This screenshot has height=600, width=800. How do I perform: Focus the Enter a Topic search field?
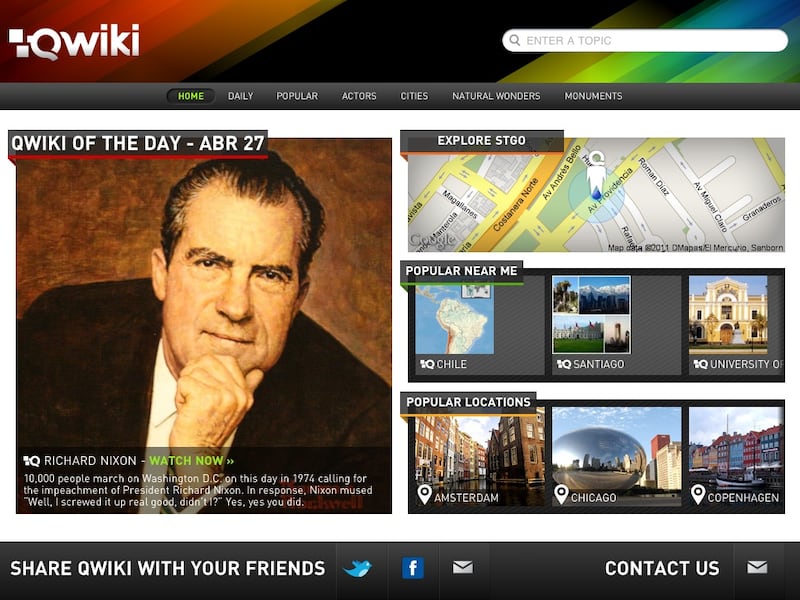tap(645, 40)
